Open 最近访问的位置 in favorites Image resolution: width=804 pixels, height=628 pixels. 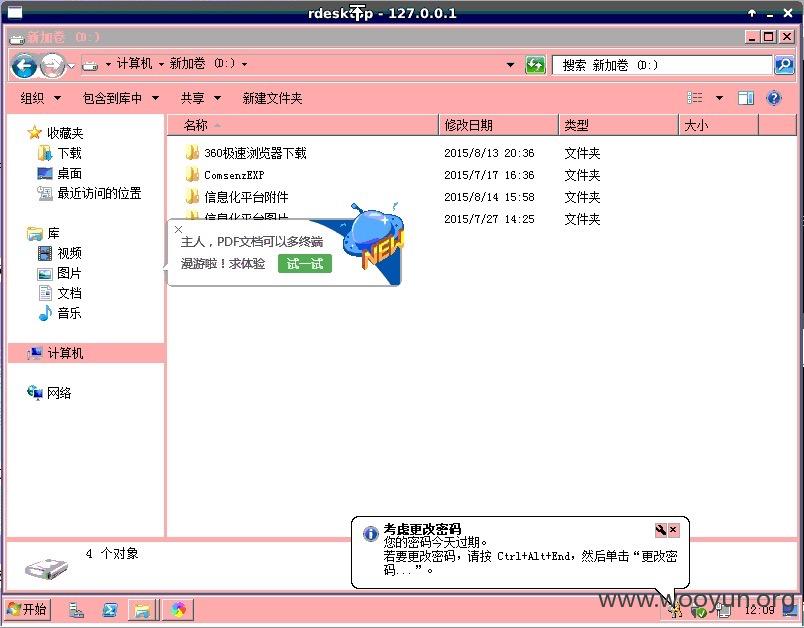[x=89, y=193]
